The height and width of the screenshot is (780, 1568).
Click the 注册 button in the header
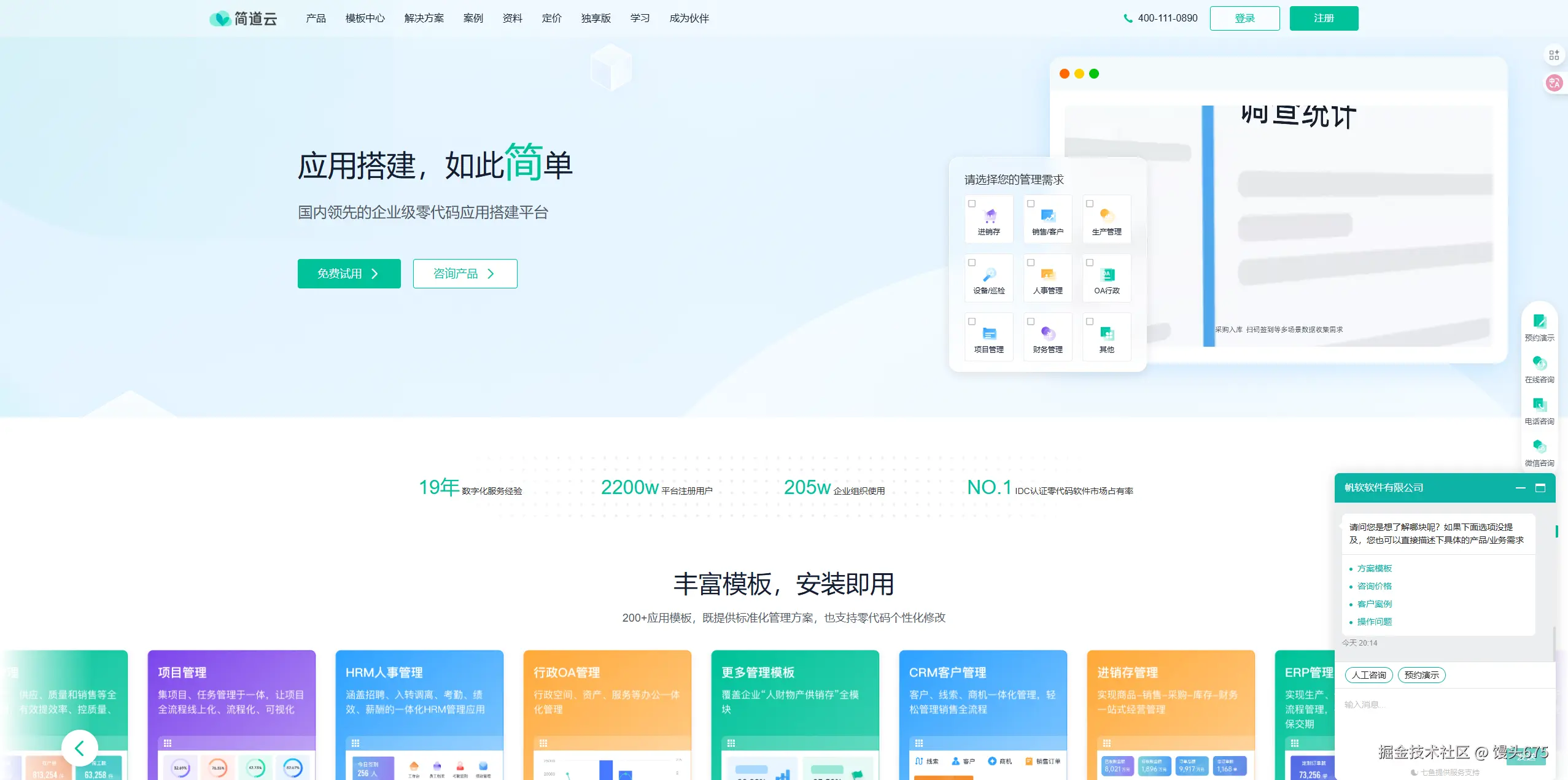pos(1324,18)
